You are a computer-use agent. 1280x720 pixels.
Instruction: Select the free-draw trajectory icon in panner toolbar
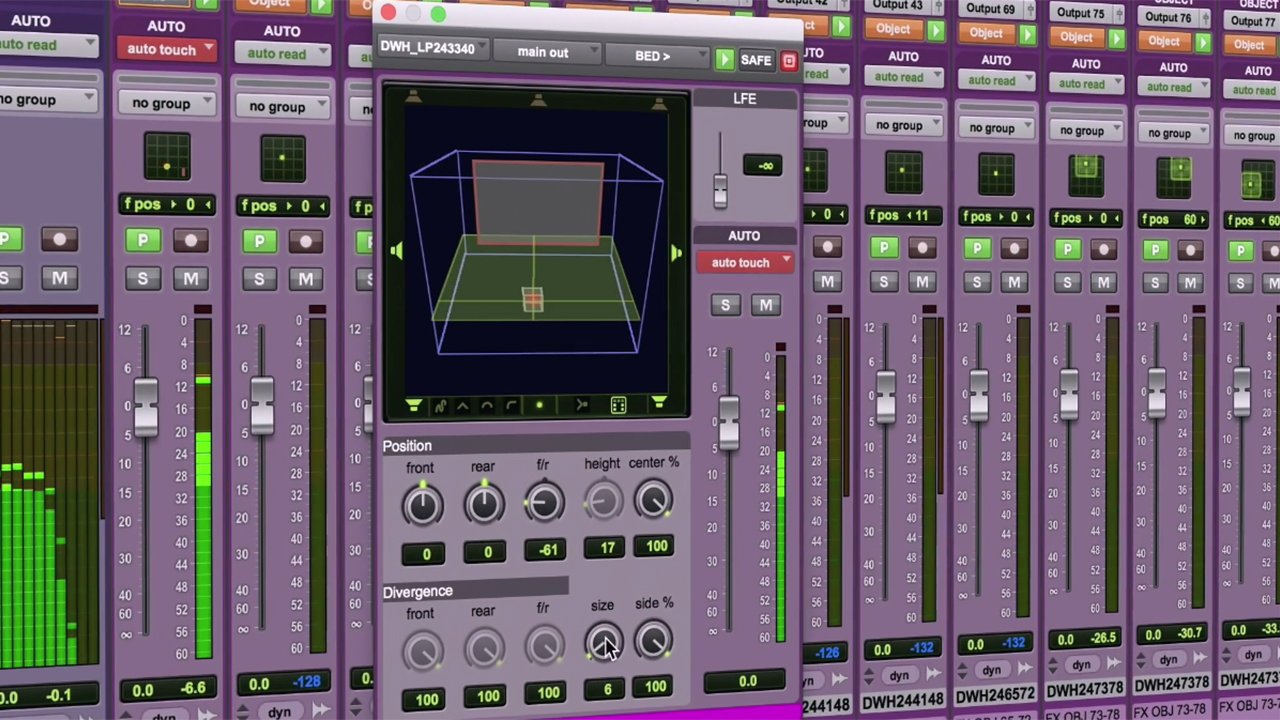441,405
